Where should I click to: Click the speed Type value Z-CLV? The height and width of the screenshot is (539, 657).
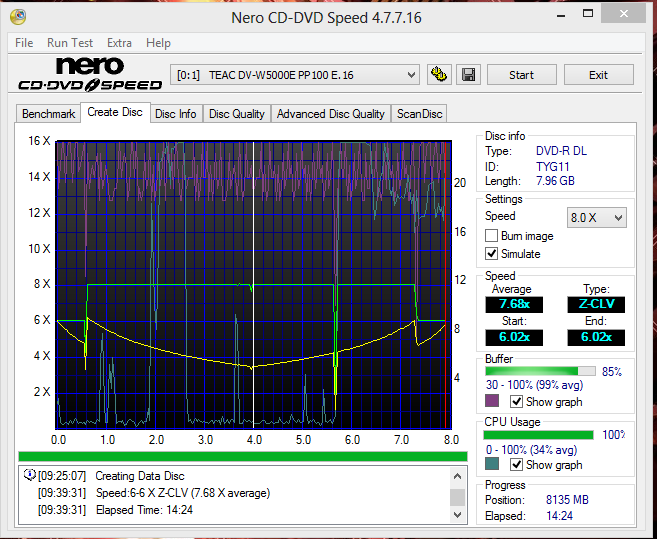pyautogui.click(x=596, y=304)
